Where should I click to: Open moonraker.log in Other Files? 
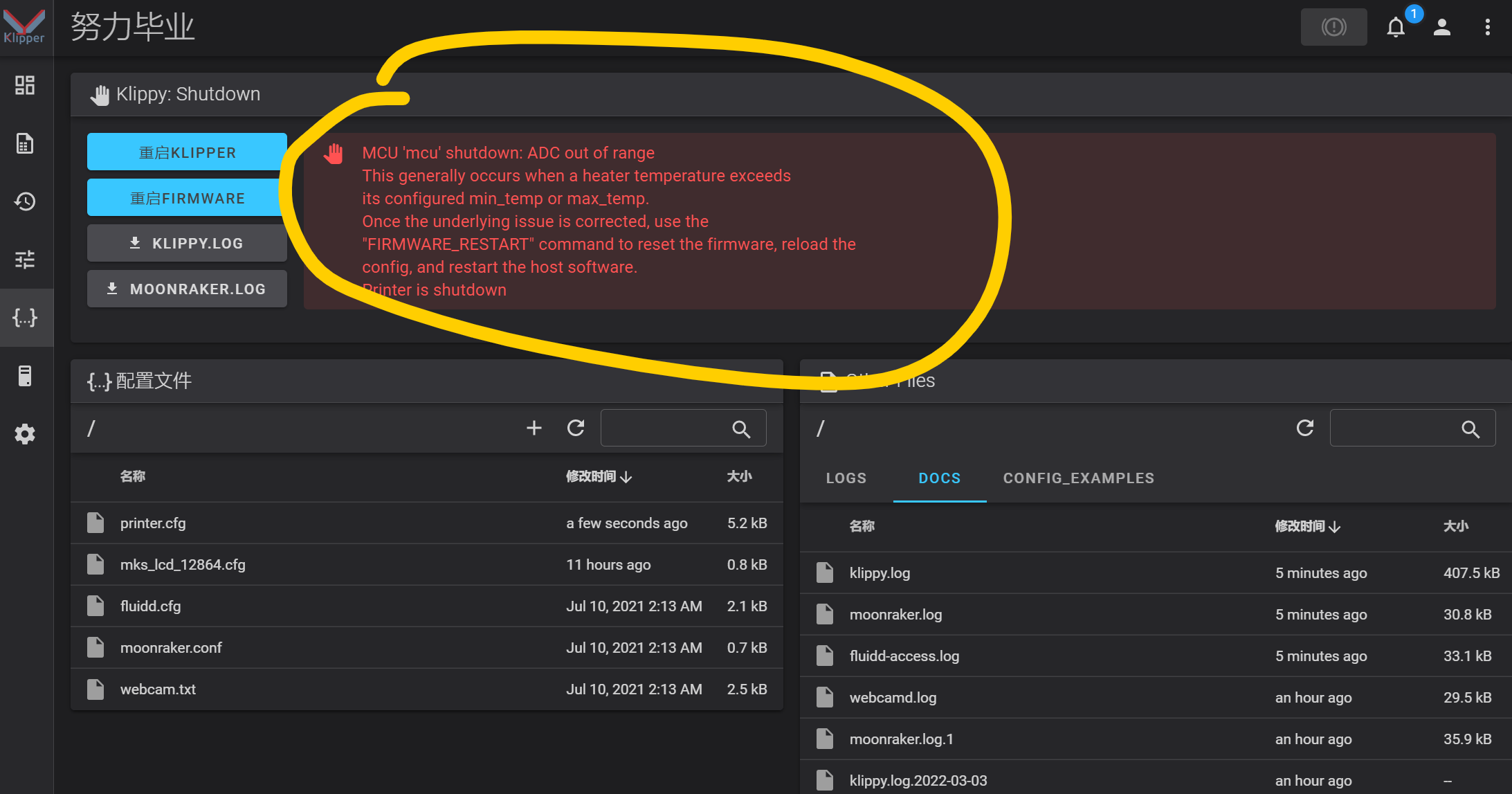pos(1156,614)
